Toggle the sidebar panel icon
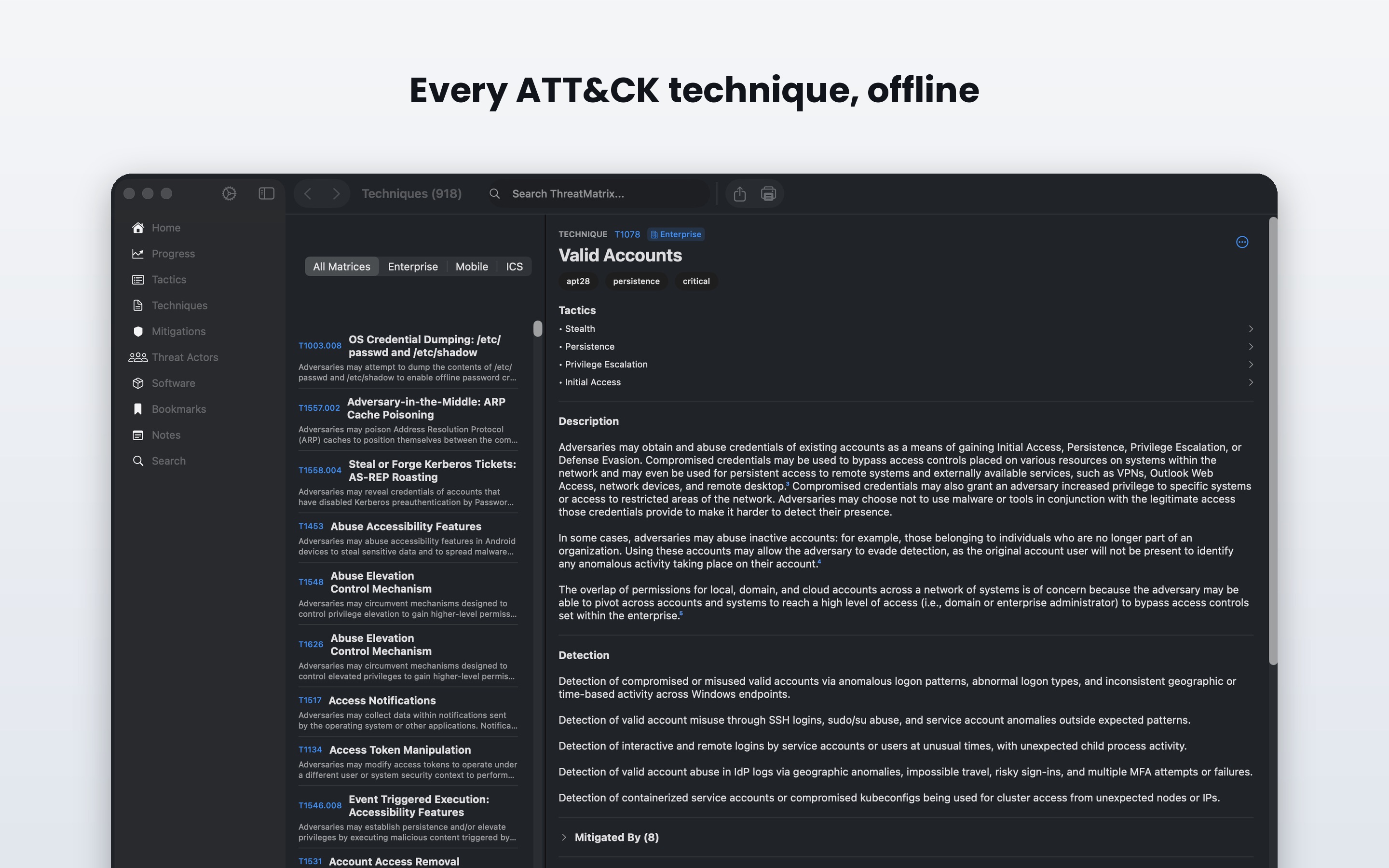 coord(266,193)
